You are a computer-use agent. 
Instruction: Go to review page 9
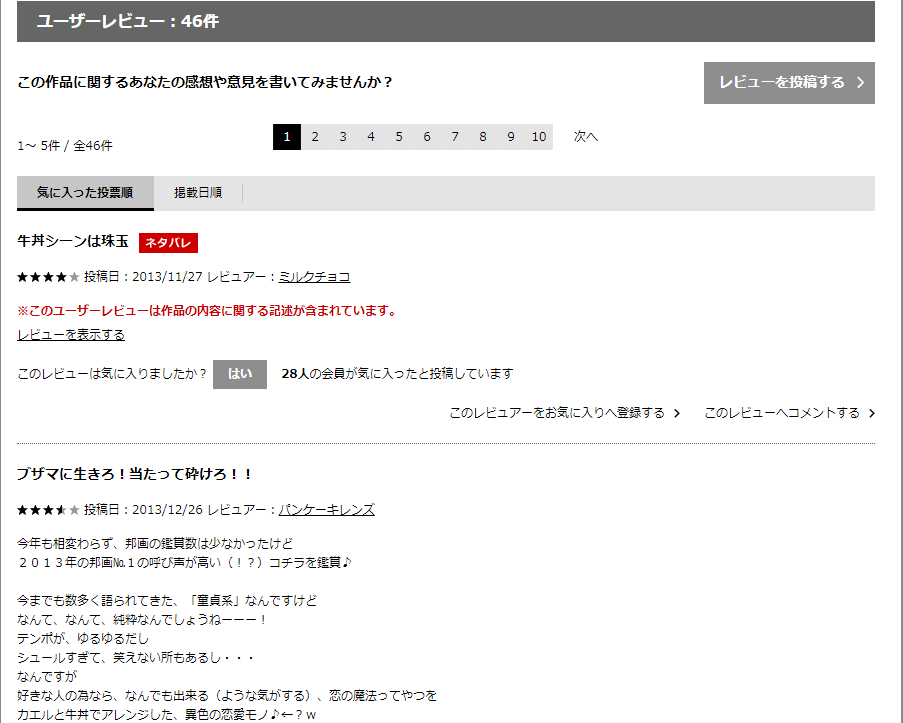[511, 137]
